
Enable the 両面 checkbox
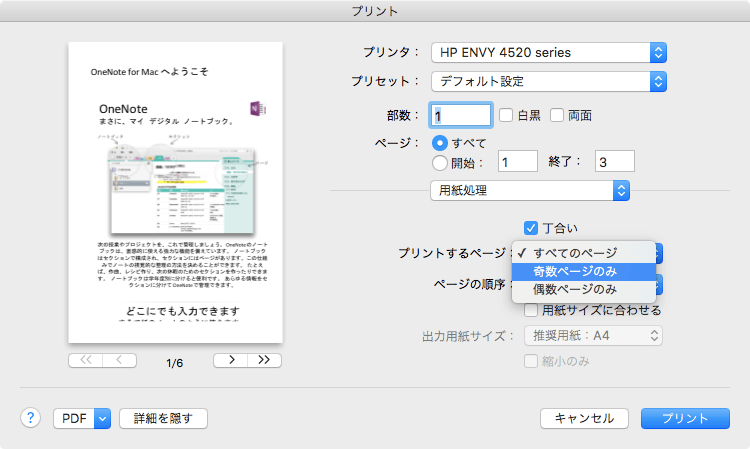[557, 115]
